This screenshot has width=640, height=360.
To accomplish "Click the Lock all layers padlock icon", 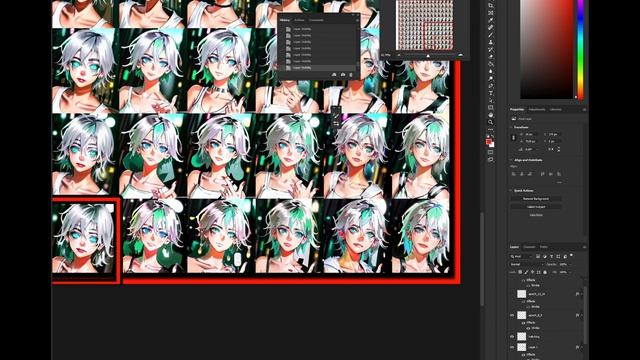I will 545,272.
